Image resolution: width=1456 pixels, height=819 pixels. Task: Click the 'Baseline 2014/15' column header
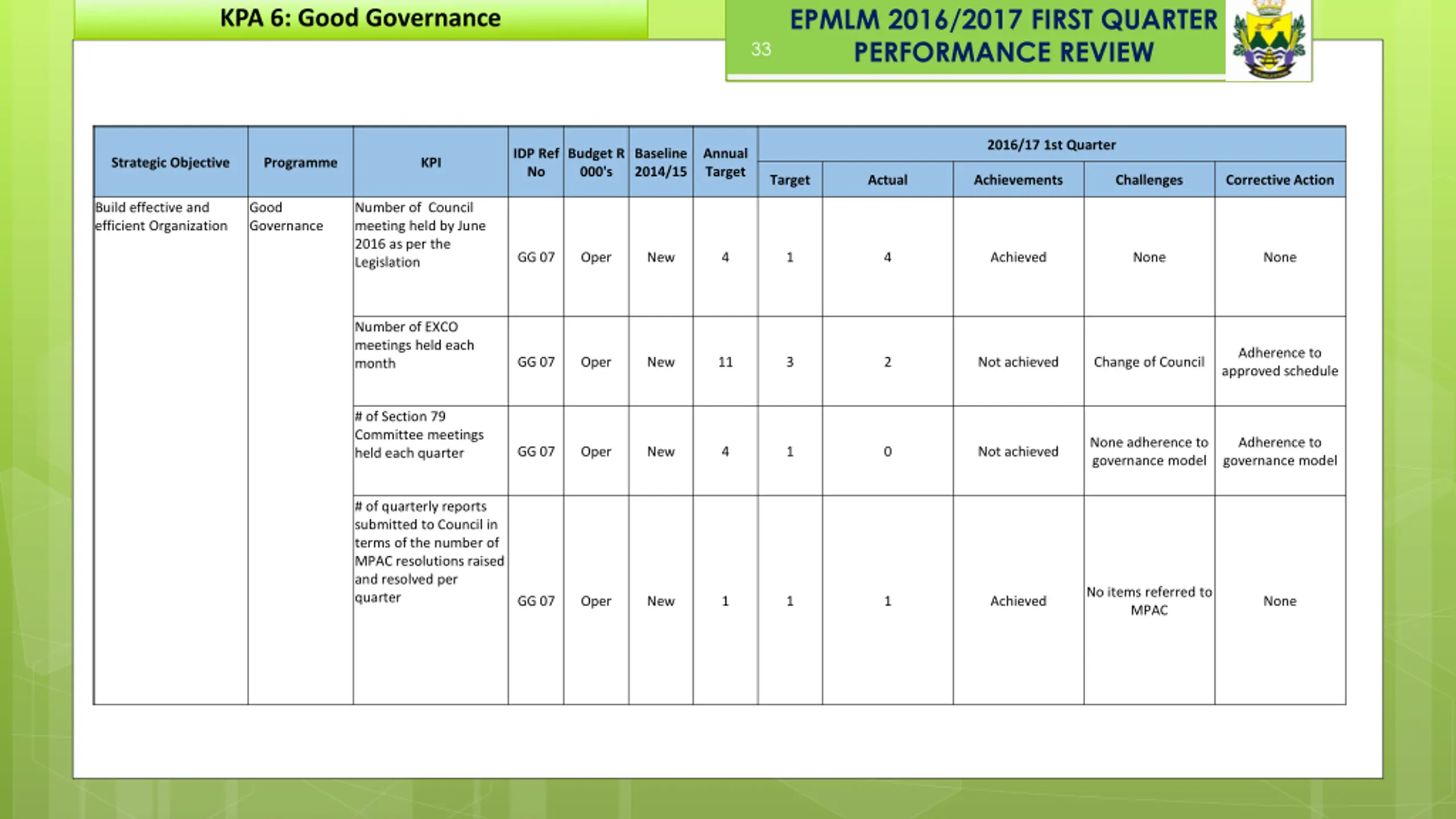point(661,163)
